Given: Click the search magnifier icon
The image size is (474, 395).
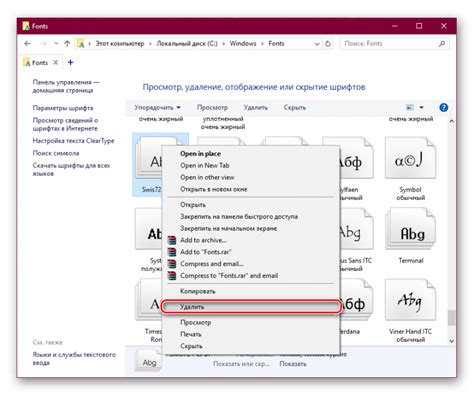Looking at the screenshot, I should click(442, 44).
